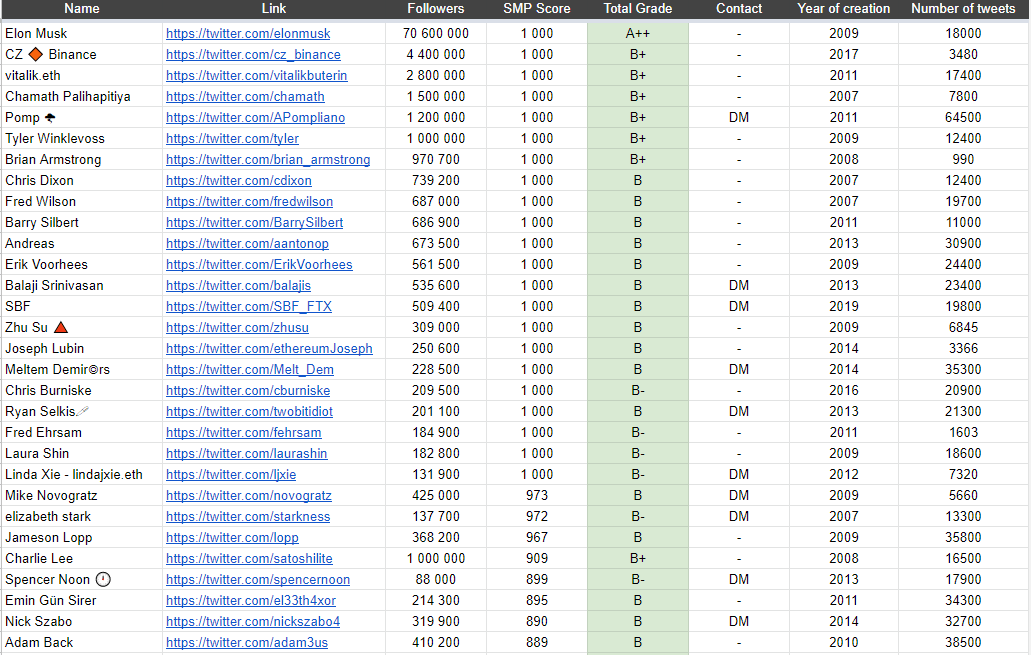The height and width of the screenshot is (655, 1031).
Task: Open the APompliano Twitter link
Action: [x=255, y=118]
